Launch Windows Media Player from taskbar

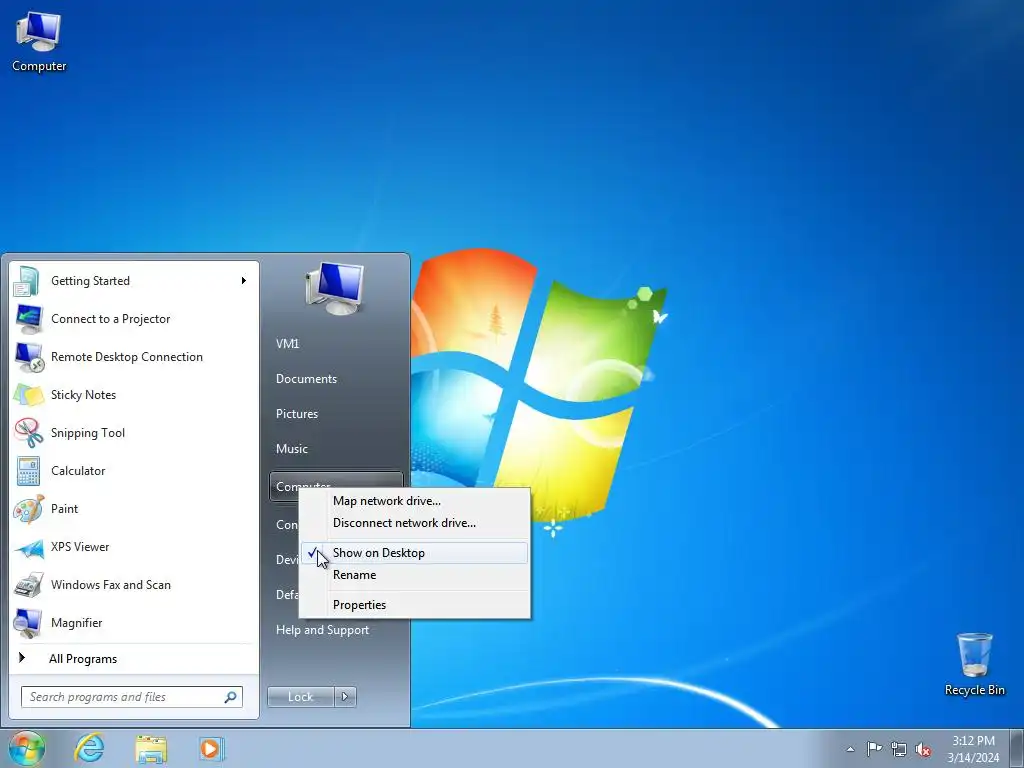[x=211, y=749]
